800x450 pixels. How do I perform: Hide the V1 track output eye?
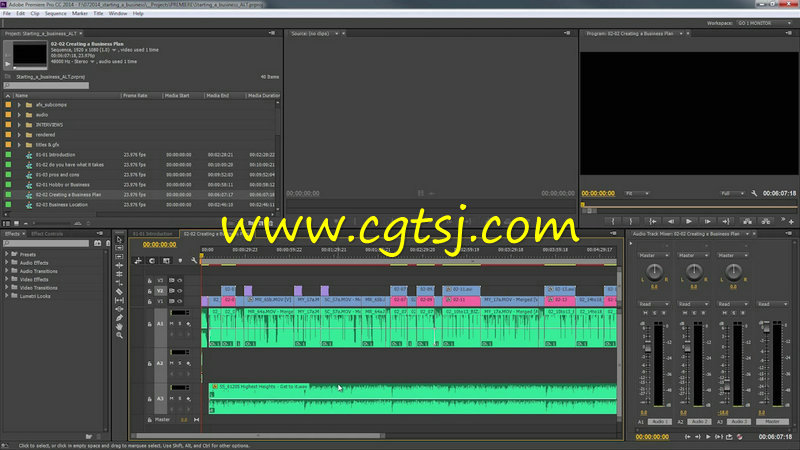[x=180, y=301]
